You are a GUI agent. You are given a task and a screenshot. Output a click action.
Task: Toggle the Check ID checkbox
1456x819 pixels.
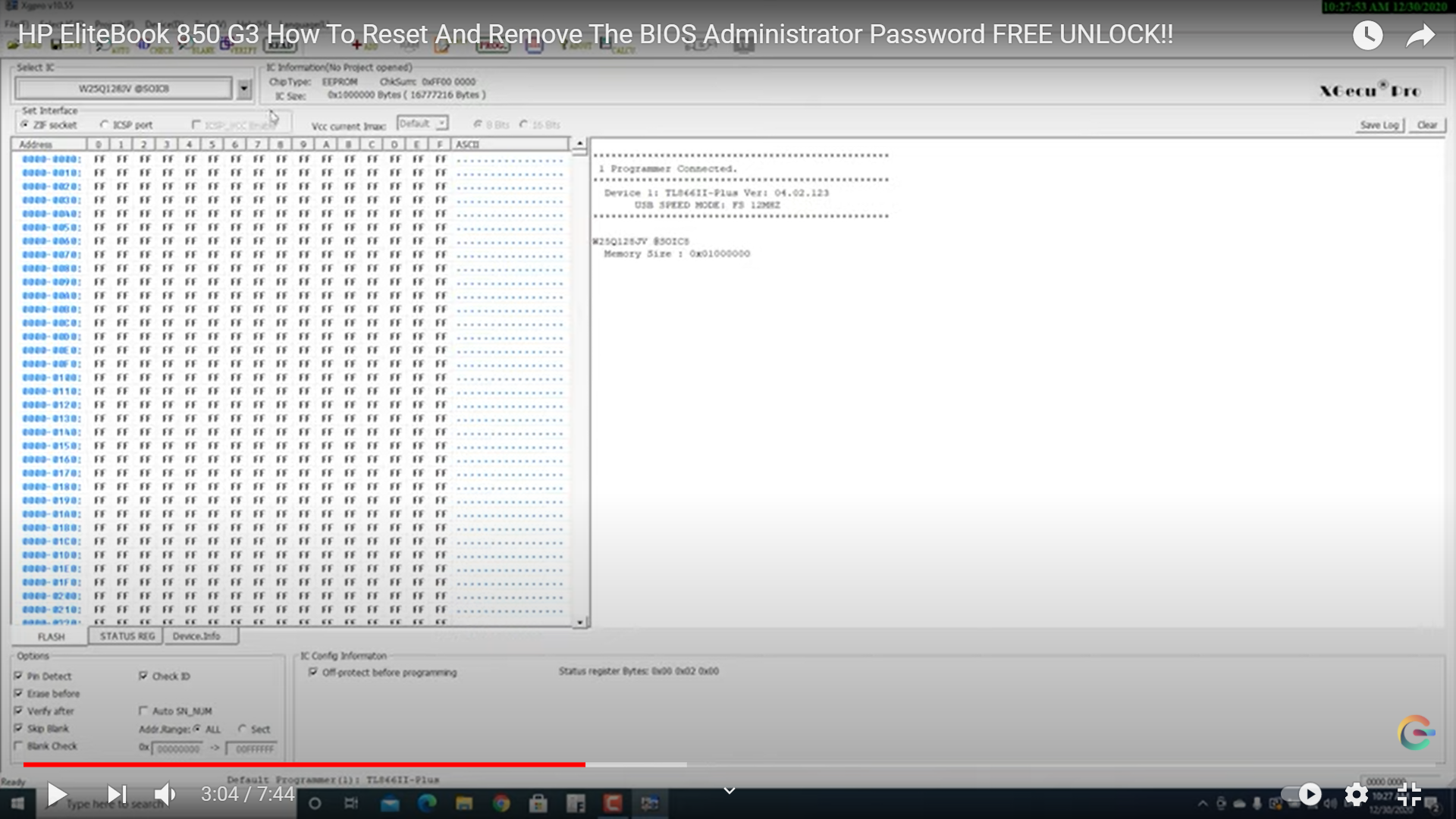[x=143, y=676]
